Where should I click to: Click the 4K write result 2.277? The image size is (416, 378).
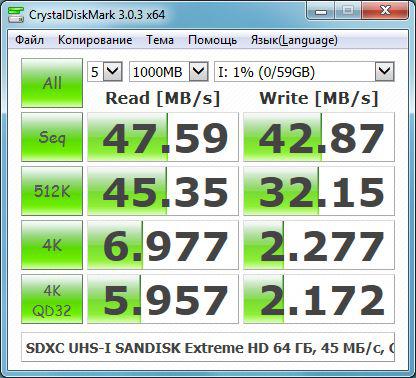(x=319, y=245)
